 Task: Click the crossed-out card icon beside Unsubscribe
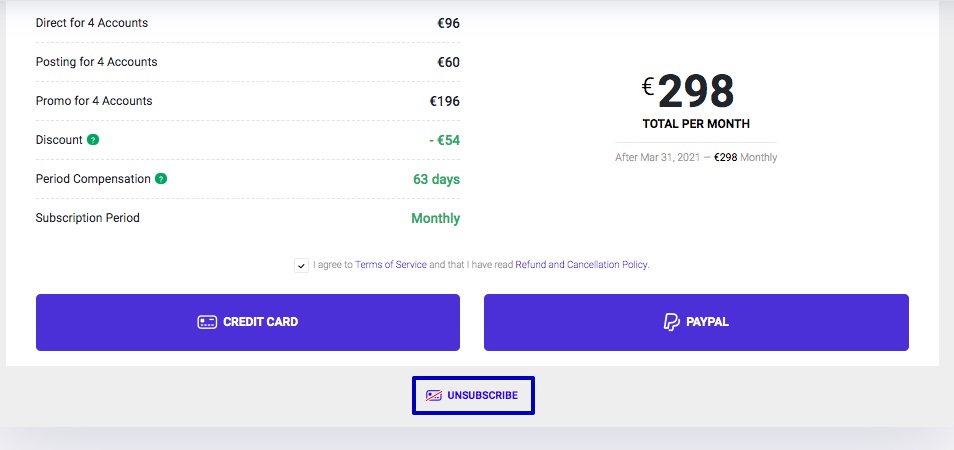coord(434,395)
